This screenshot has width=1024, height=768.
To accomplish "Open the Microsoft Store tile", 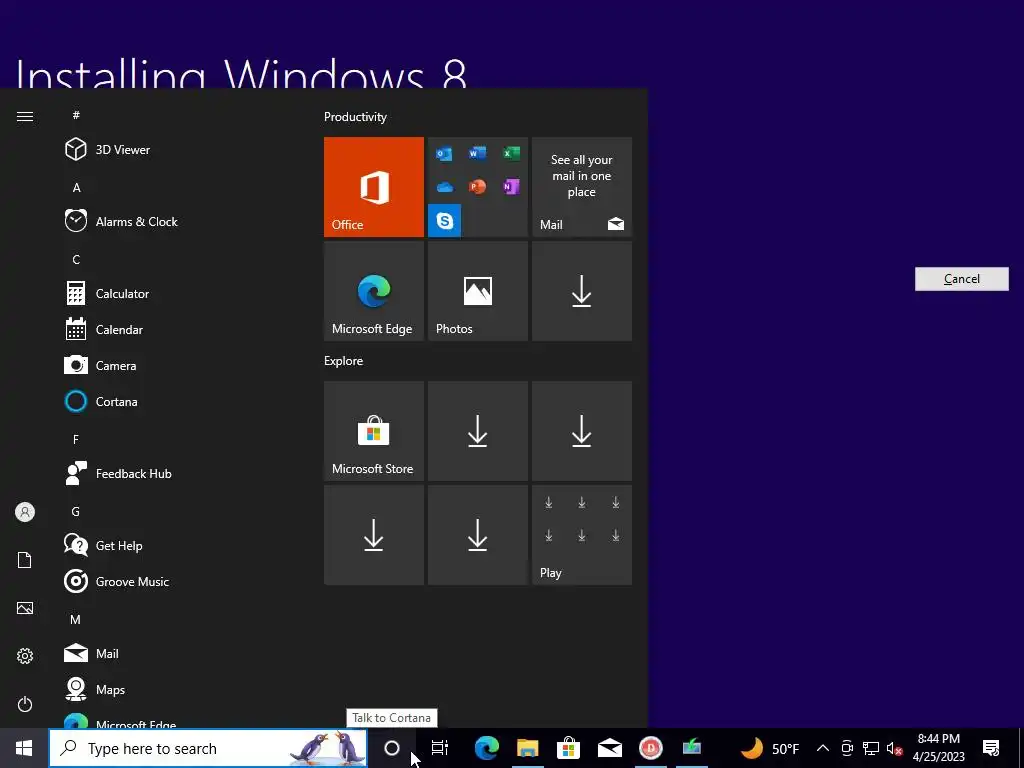I will 374,431.
